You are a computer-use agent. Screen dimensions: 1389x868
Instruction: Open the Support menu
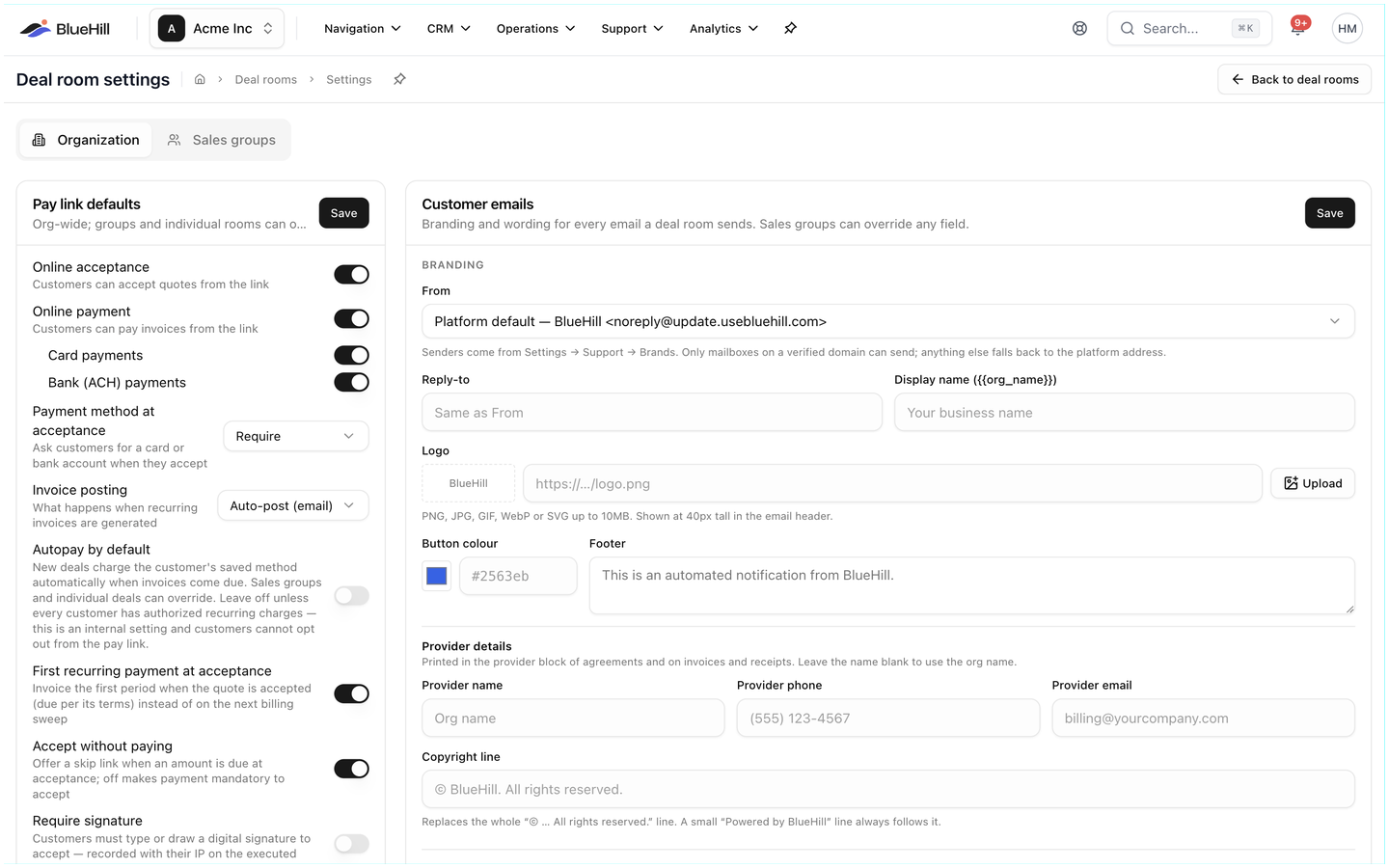point(632,29)
